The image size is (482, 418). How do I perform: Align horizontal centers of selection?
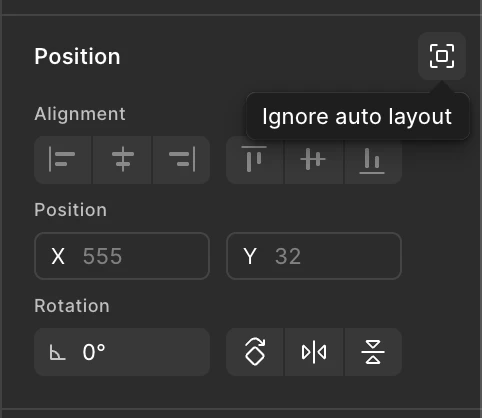click(x=122, y=160)
